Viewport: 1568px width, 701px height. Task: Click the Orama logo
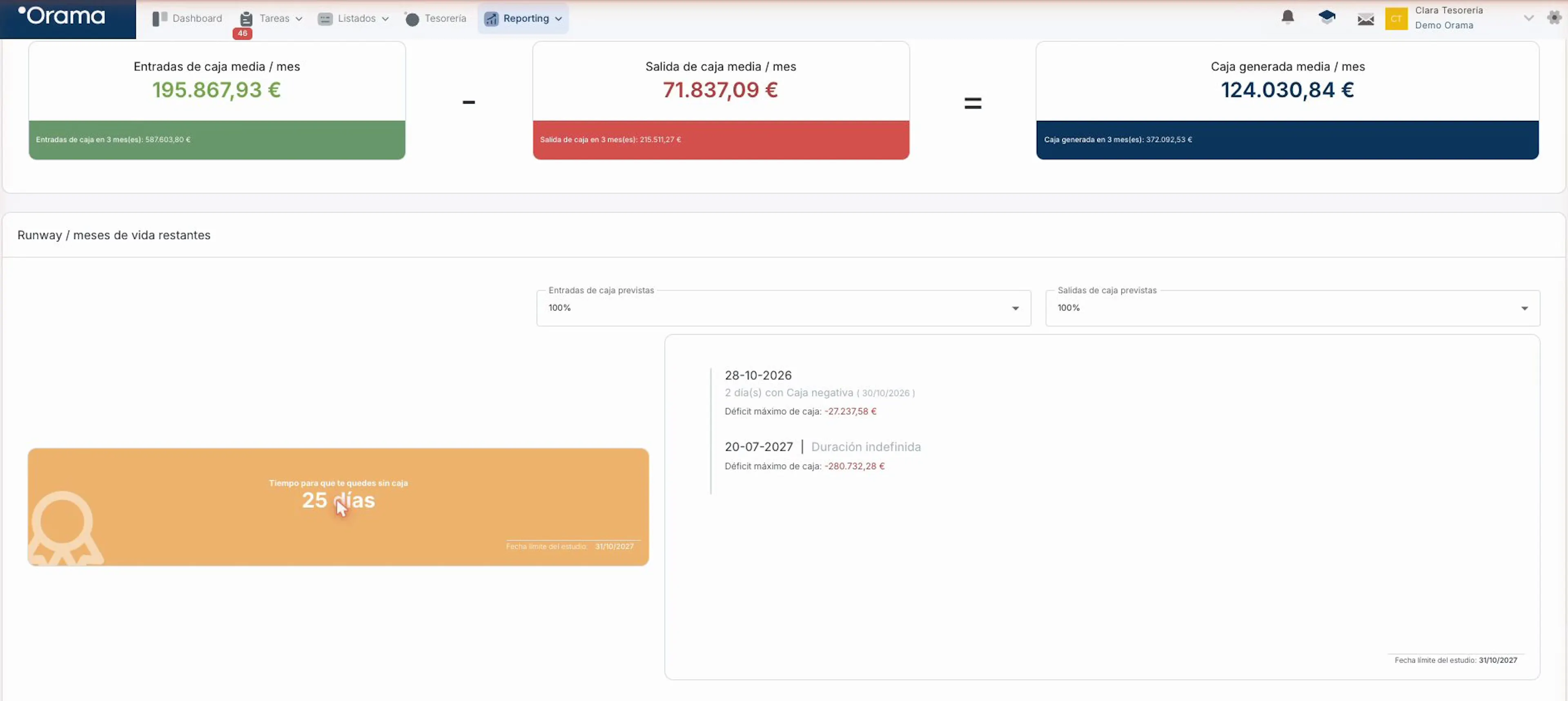click(x=62, y=15)
